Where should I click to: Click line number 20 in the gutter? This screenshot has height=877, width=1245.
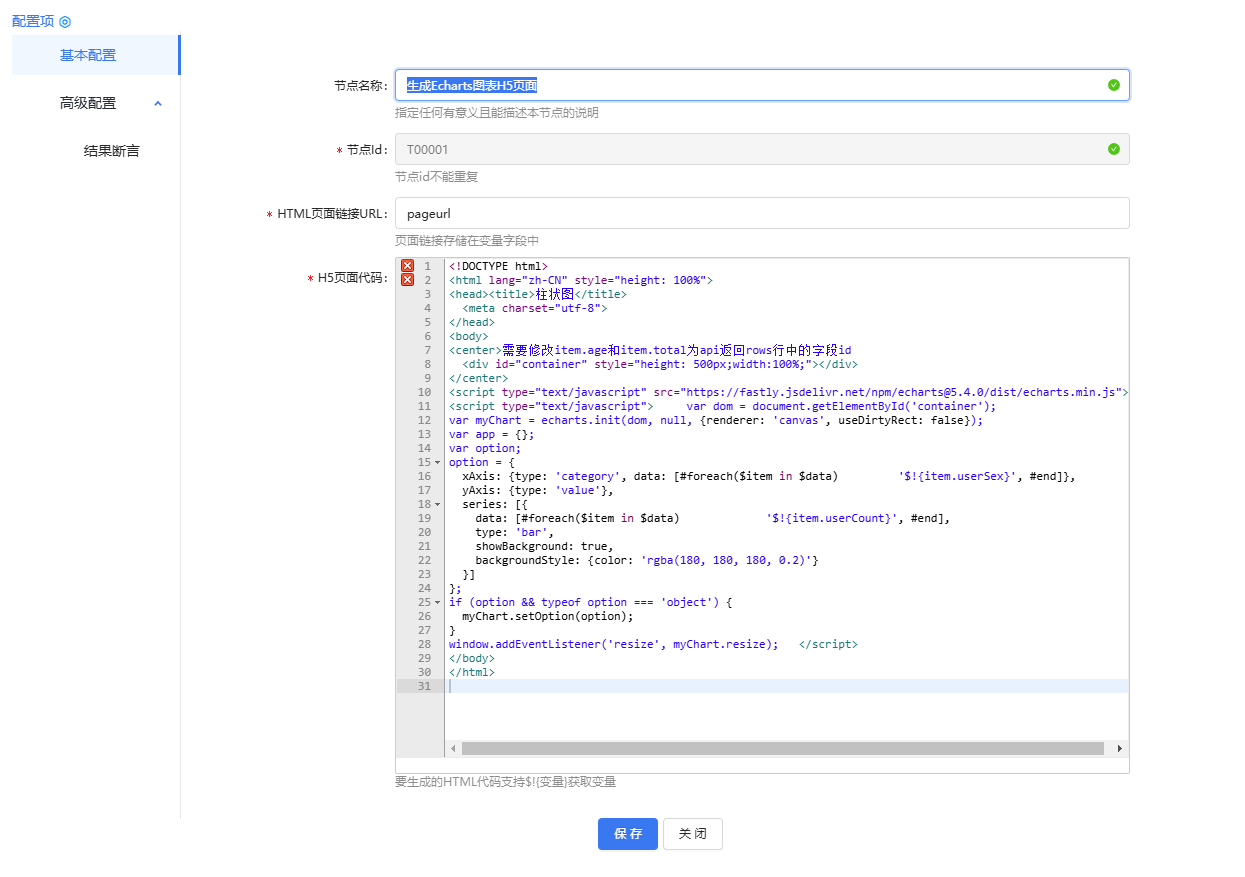coord(424,532)
